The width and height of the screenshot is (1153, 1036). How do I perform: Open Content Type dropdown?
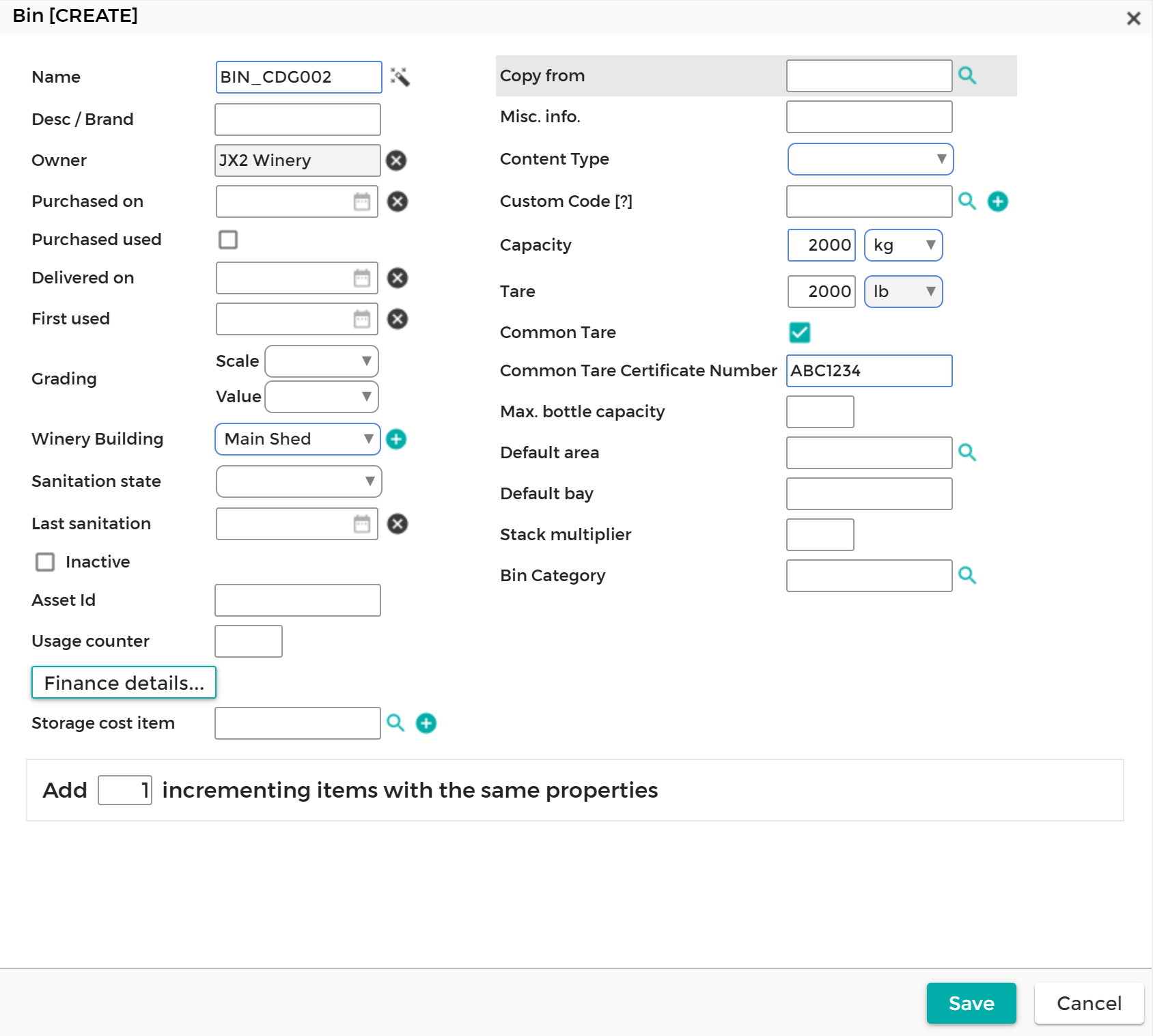[x=871, y=159]
